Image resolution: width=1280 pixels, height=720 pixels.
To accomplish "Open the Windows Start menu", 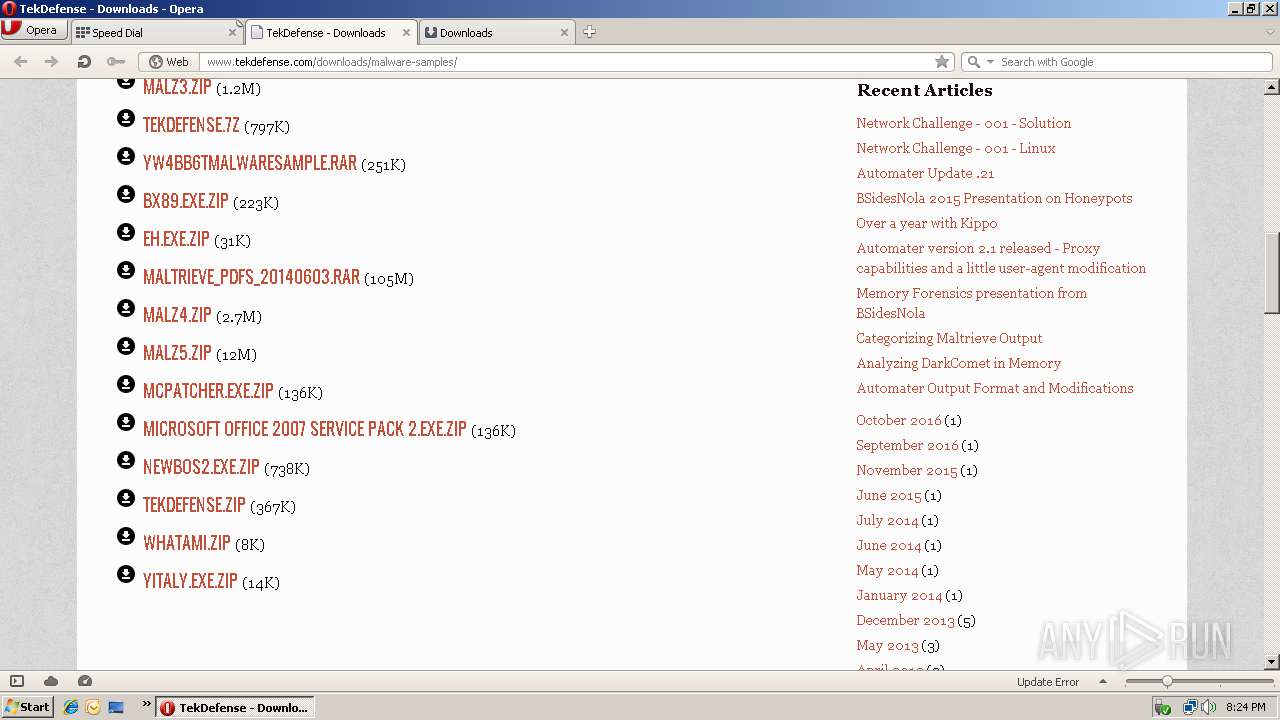I will pyautogui.click(x=27, y=707).
